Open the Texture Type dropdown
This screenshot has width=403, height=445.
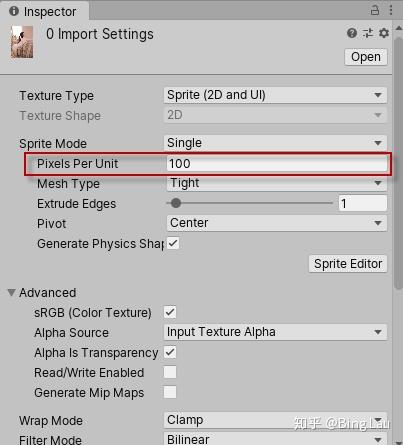click(x=275, y=95)
